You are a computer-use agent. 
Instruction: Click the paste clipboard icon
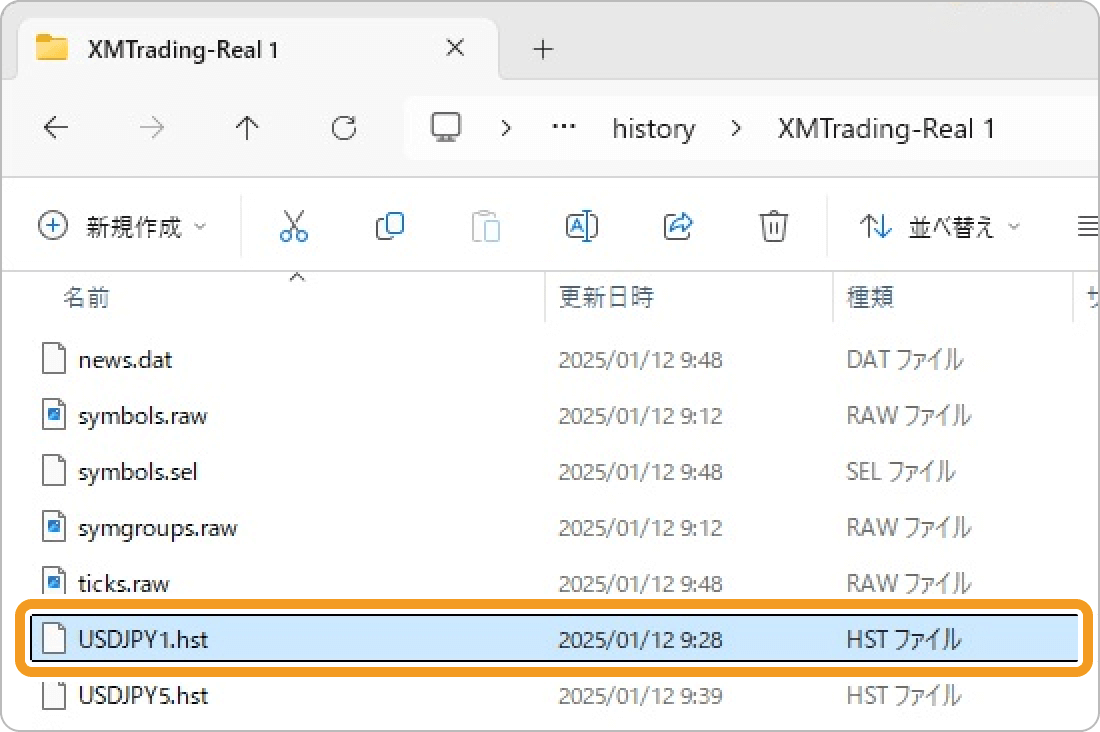point(485,226)
